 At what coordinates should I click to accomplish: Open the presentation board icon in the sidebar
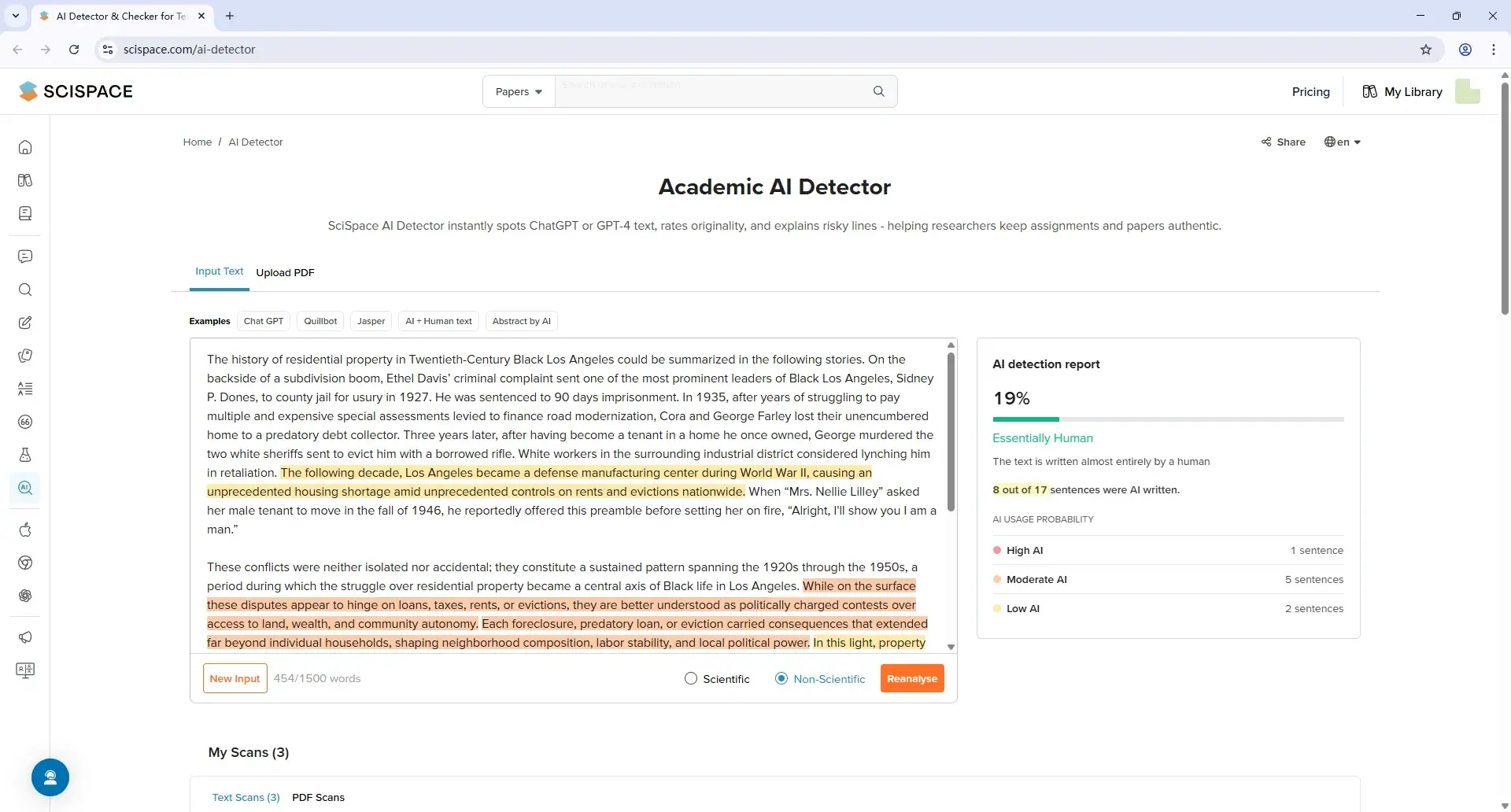25,670
